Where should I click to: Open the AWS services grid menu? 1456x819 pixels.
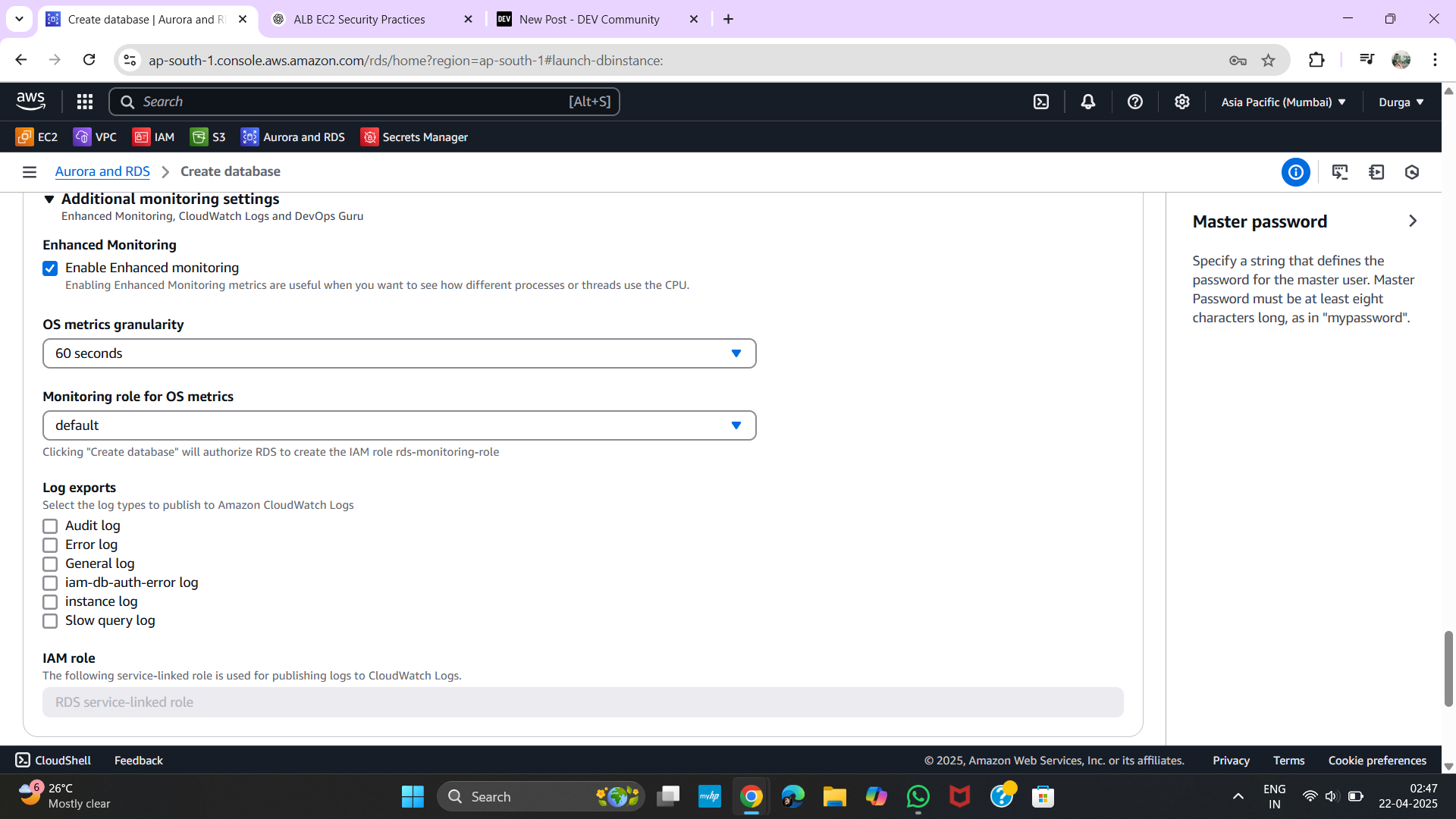(x=85, y=102)
